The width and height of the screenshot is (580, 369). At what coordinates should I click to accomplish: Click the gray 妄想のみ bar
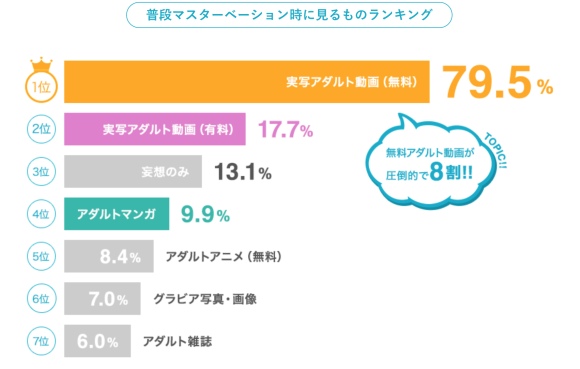(133, 172)
